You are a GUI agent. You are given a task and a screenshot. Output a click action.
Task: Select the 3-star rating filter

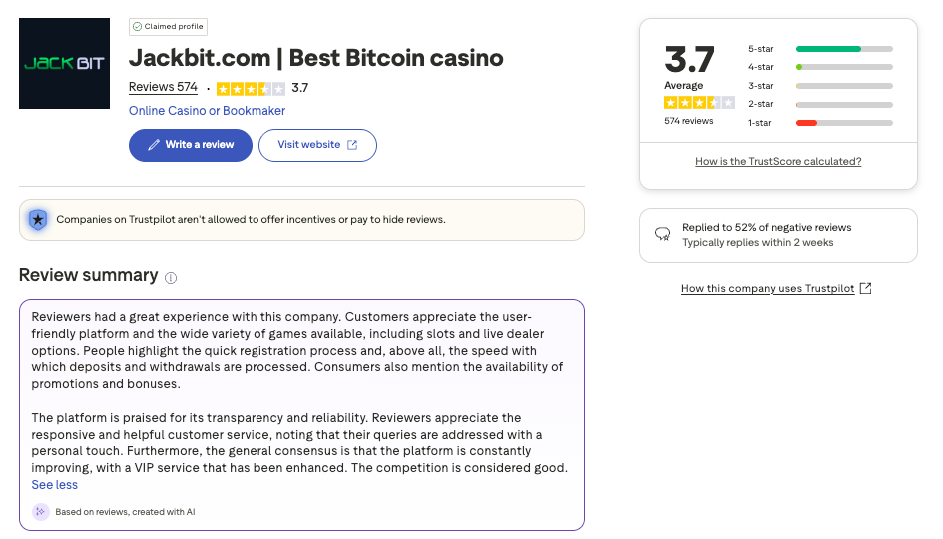tap(843, 86)
